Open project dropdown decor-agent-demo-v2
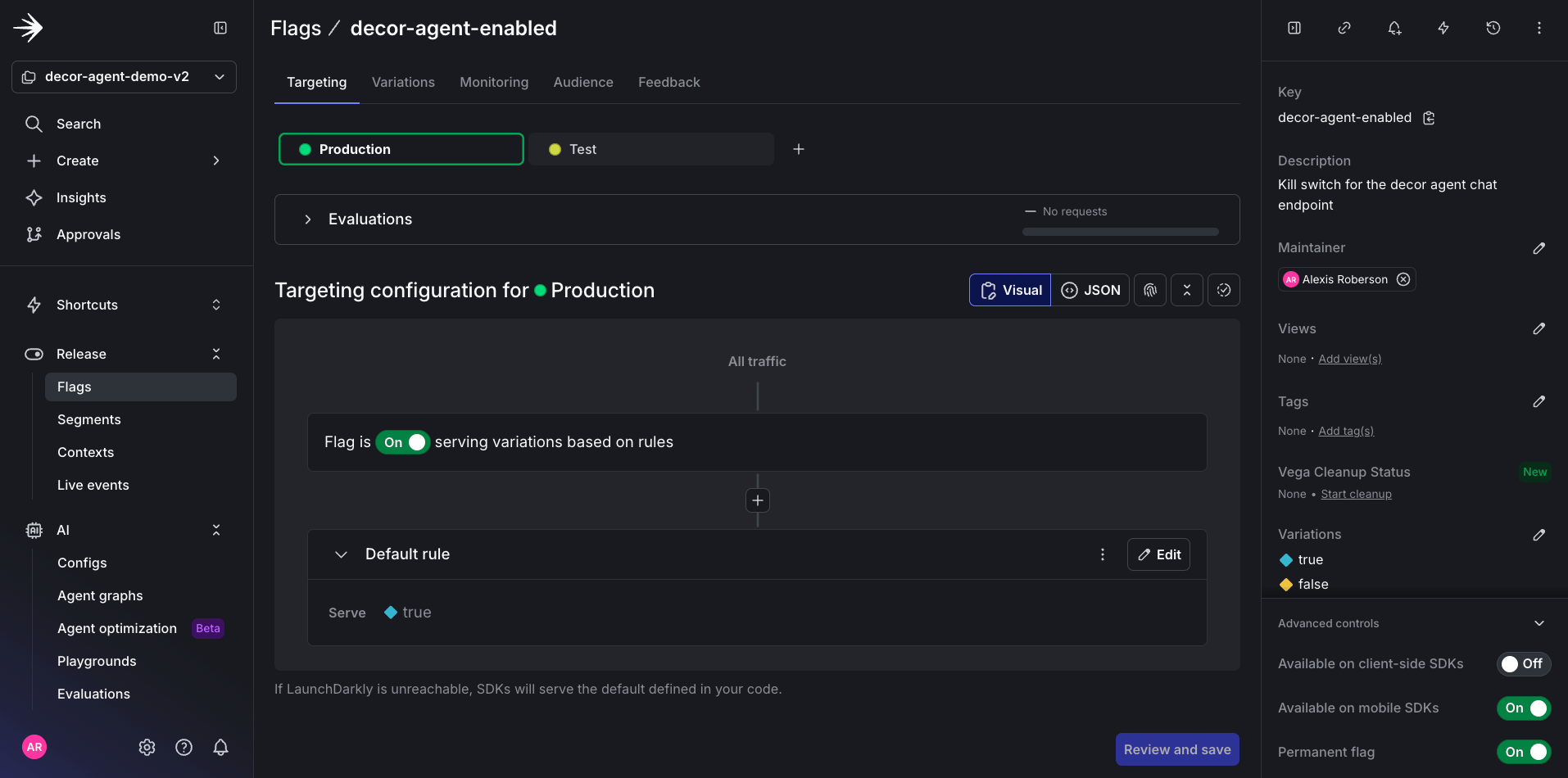The height and width of the screenshot is (778, 1568). pyautogui.click(x=124, y=77)
